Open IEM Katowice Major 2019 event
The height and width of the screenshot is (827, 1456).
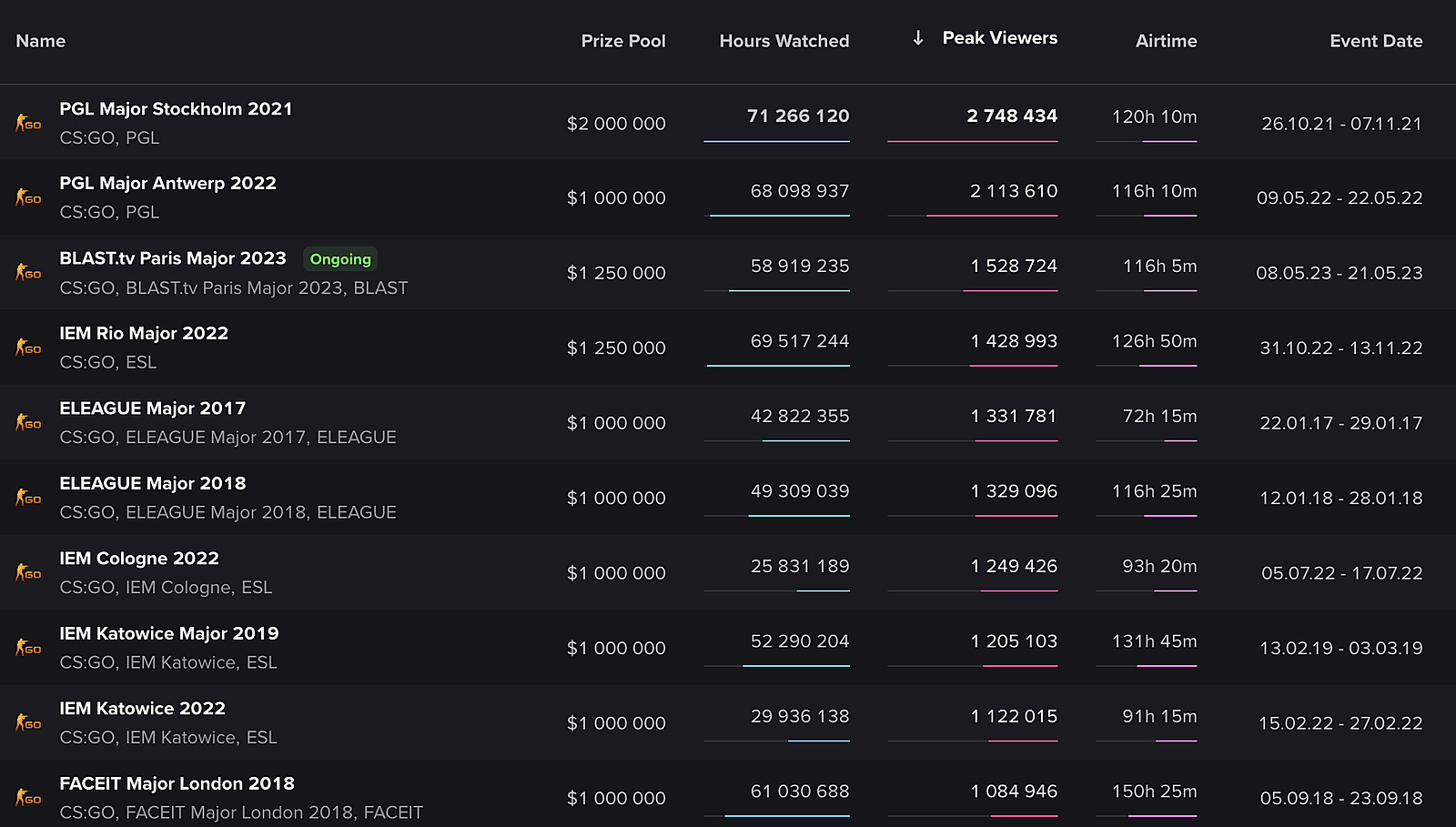(169, 634)
